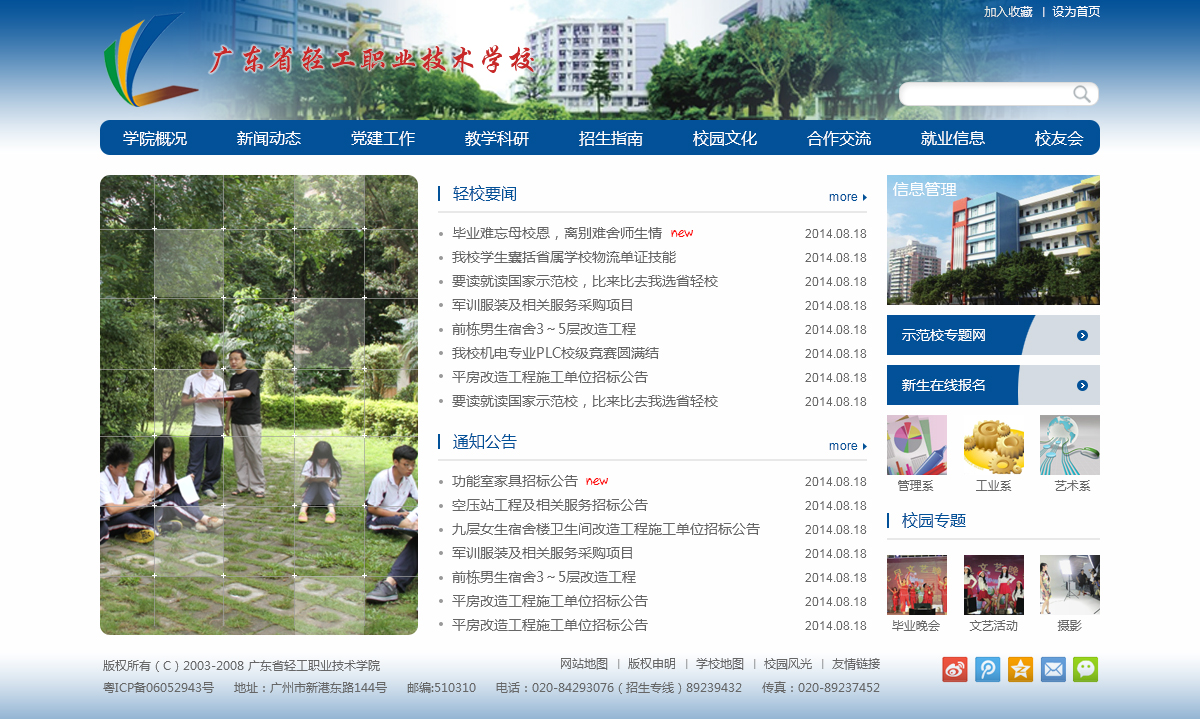The image size is (1200, 719).
Task: Open the Weibo share icon
Action: (955, 669)
